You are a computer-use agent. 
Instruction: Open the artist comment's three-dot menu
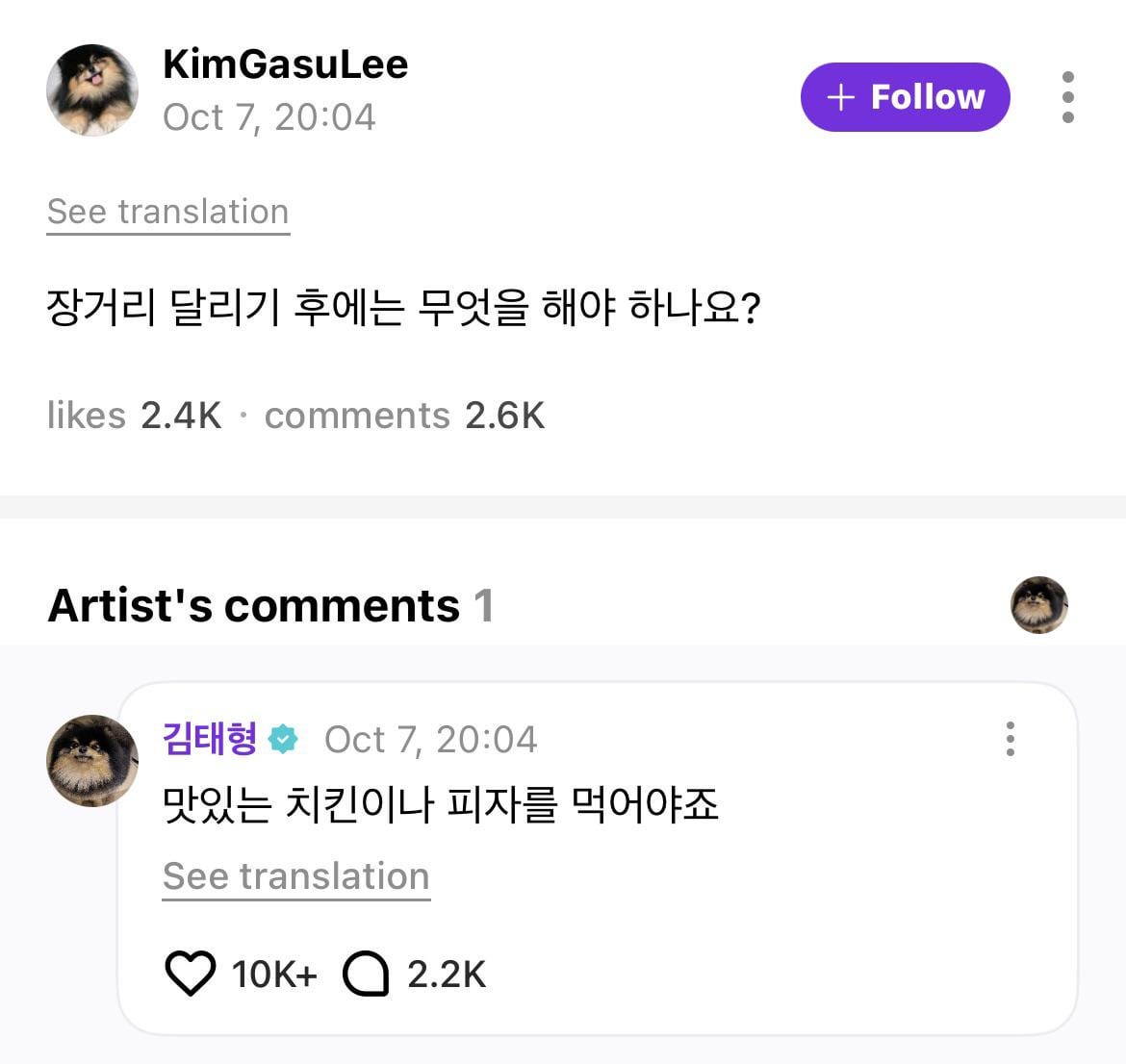(1010, 739)
